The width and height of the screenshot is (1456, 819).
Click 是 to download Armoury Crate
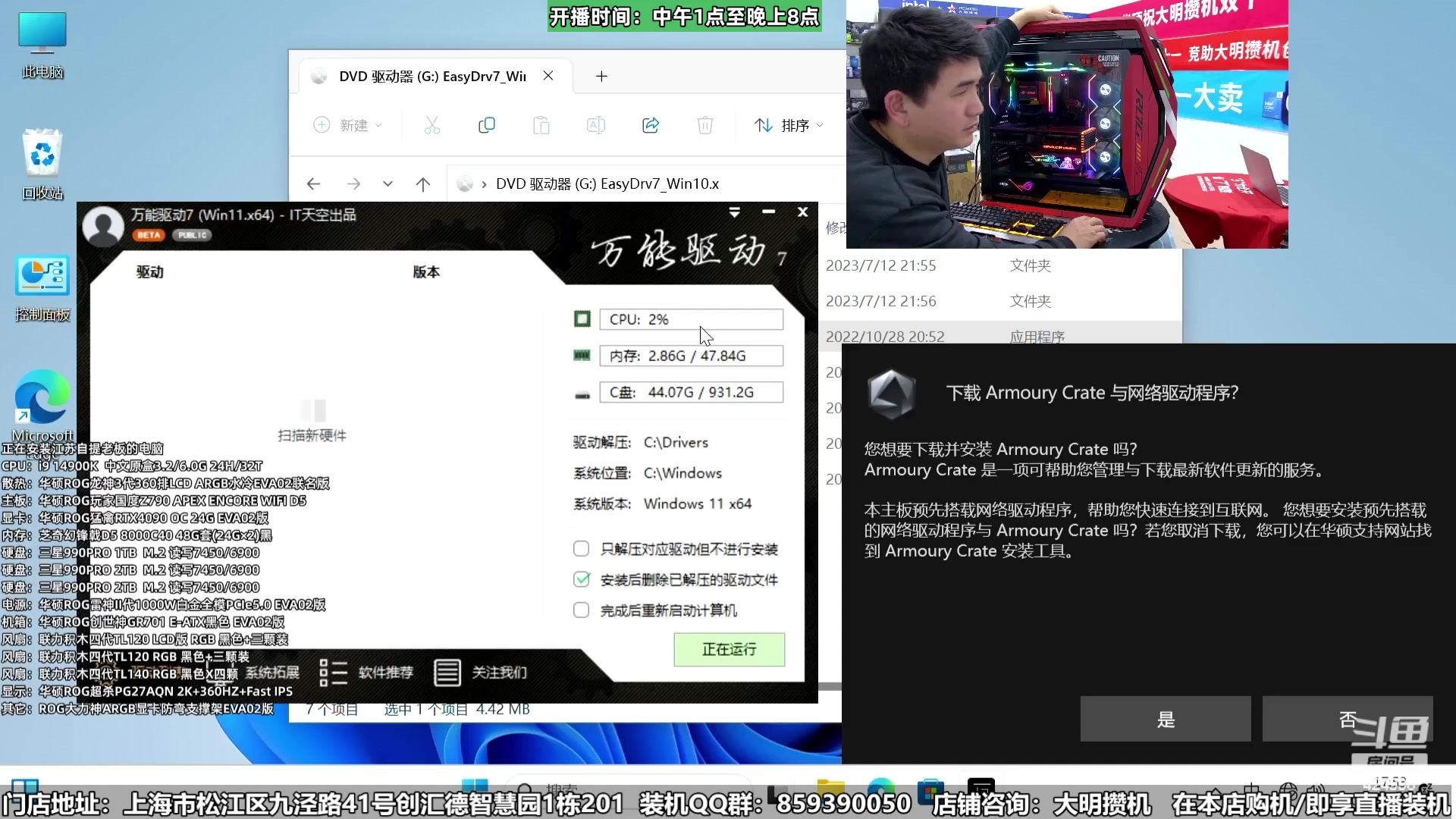click(x=1166, y=719)
